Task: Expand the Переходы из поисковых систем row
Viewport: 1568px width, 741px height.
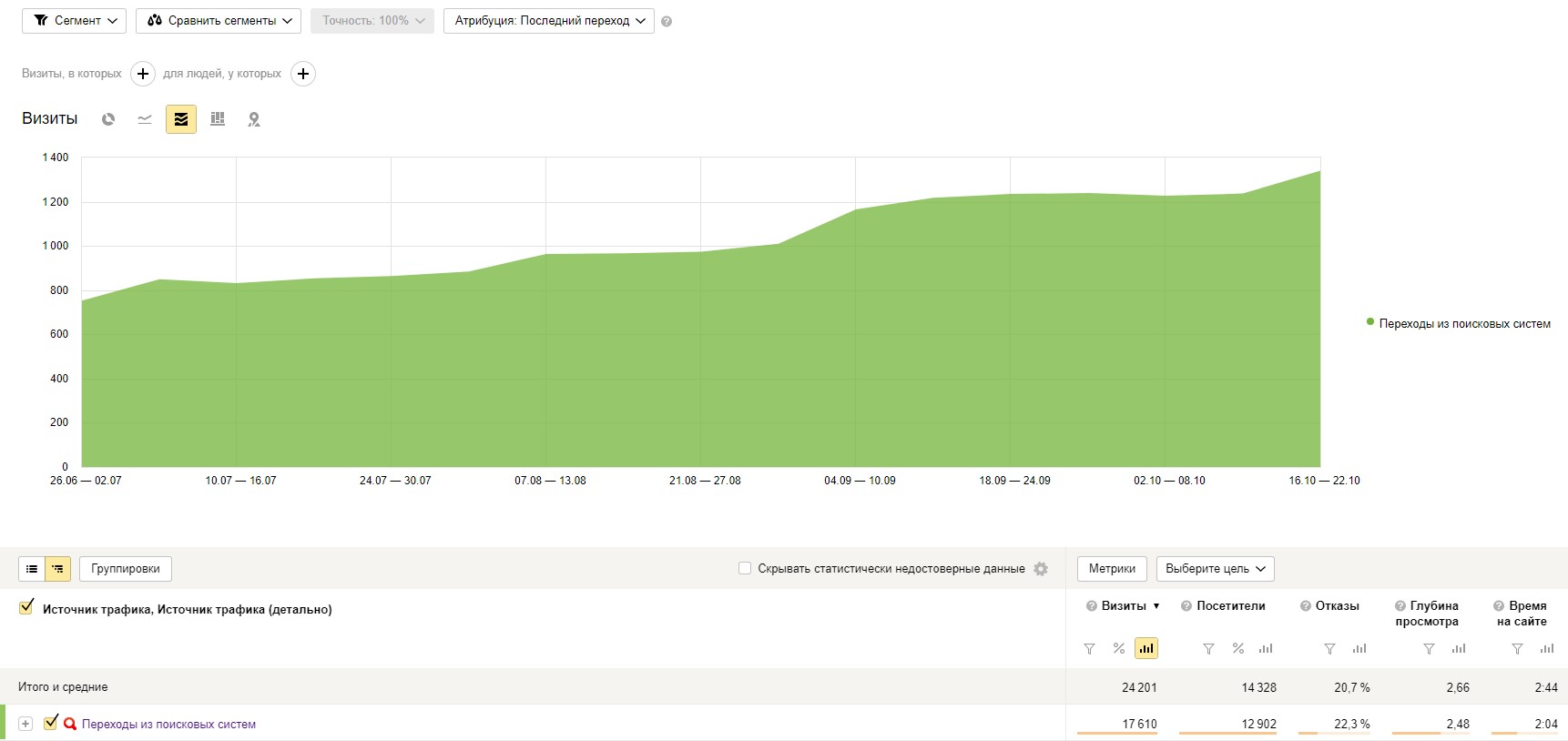Action: [x=25, y=724]
